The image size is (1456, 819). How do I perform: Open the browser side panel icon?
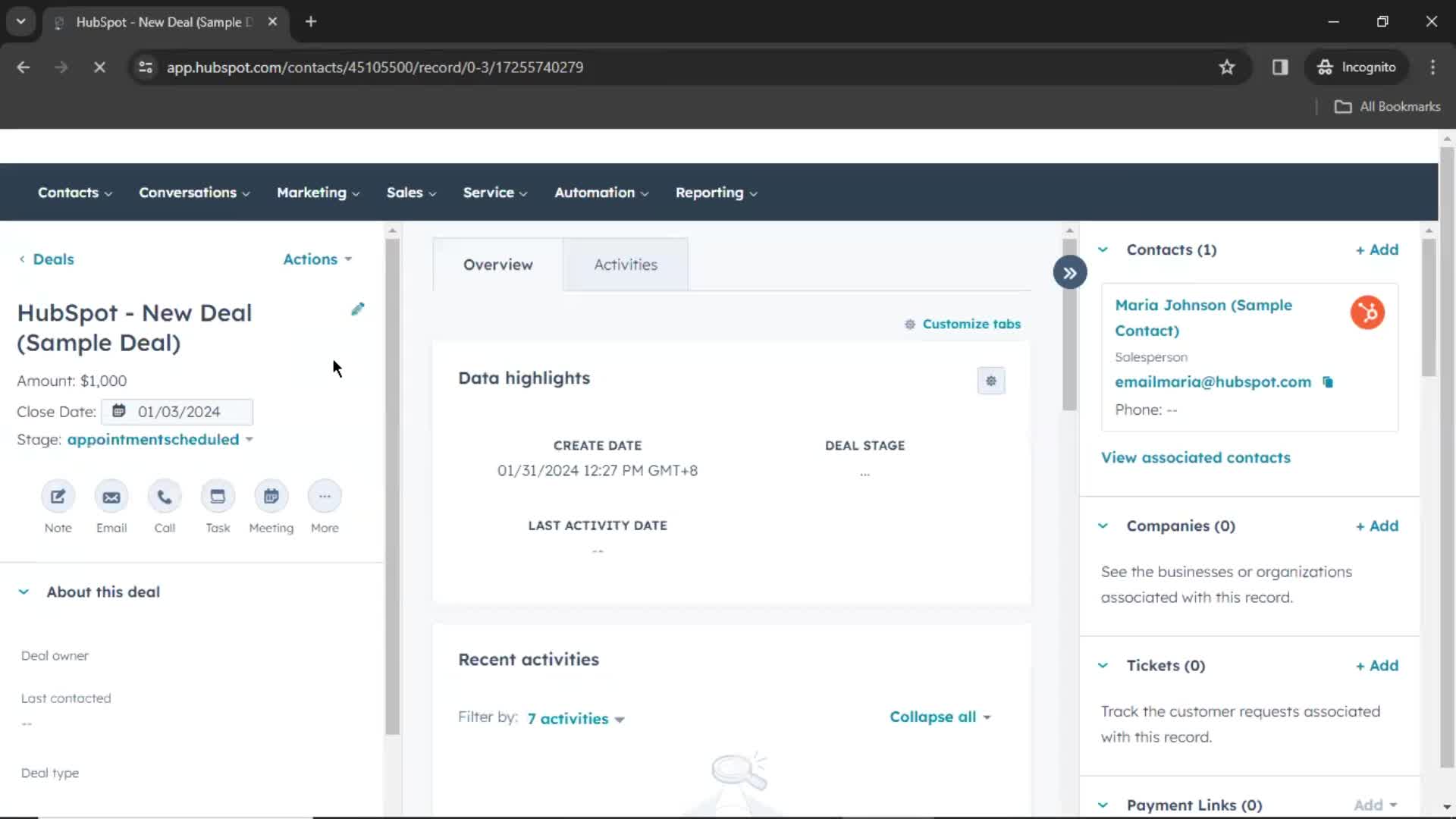pos(1280,67)
